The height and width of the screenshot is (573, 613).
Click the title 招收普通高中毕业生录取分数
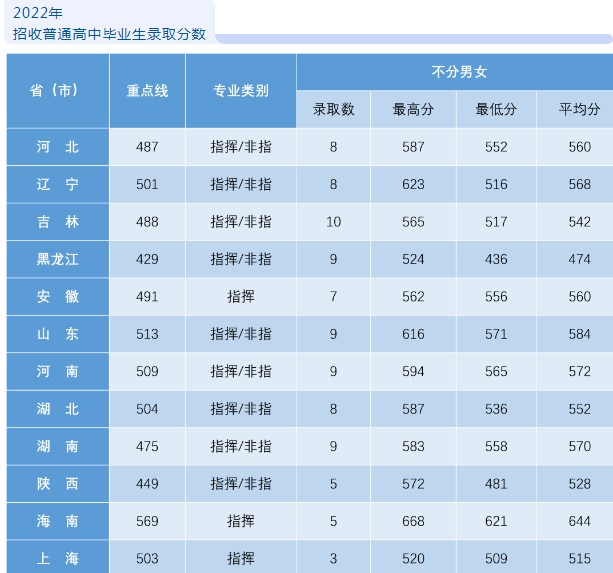[x=110, y=34]
